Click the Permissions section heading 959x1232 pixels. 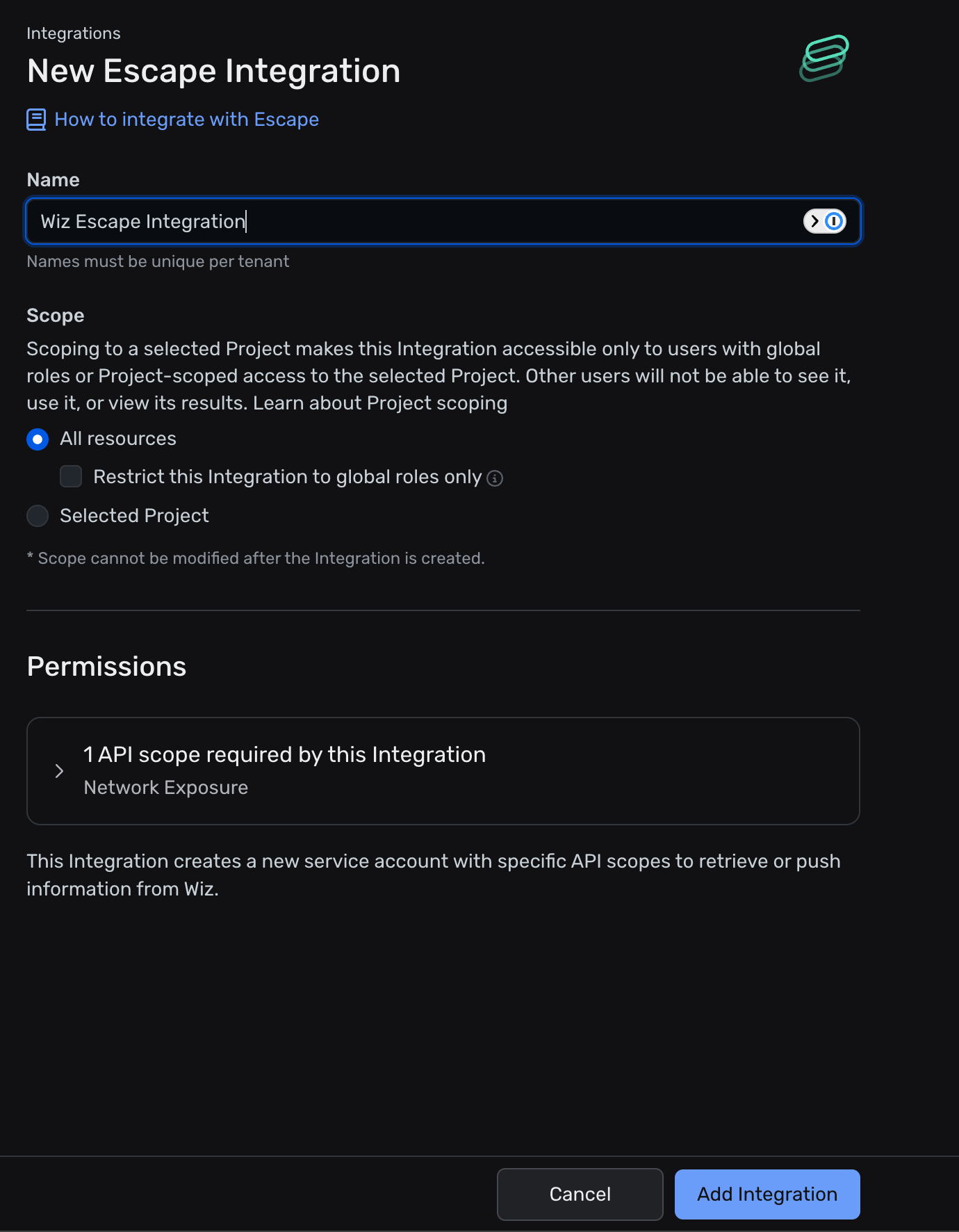(x=106, y=667)
